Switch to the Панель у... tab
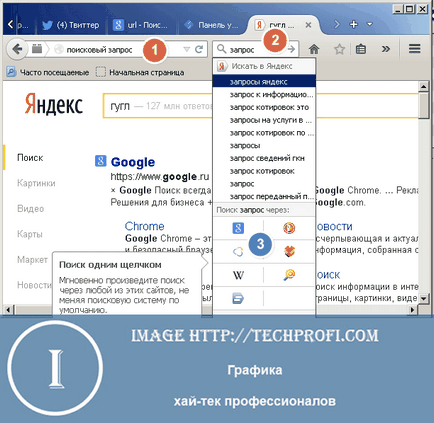 click(x=212, y=25)
